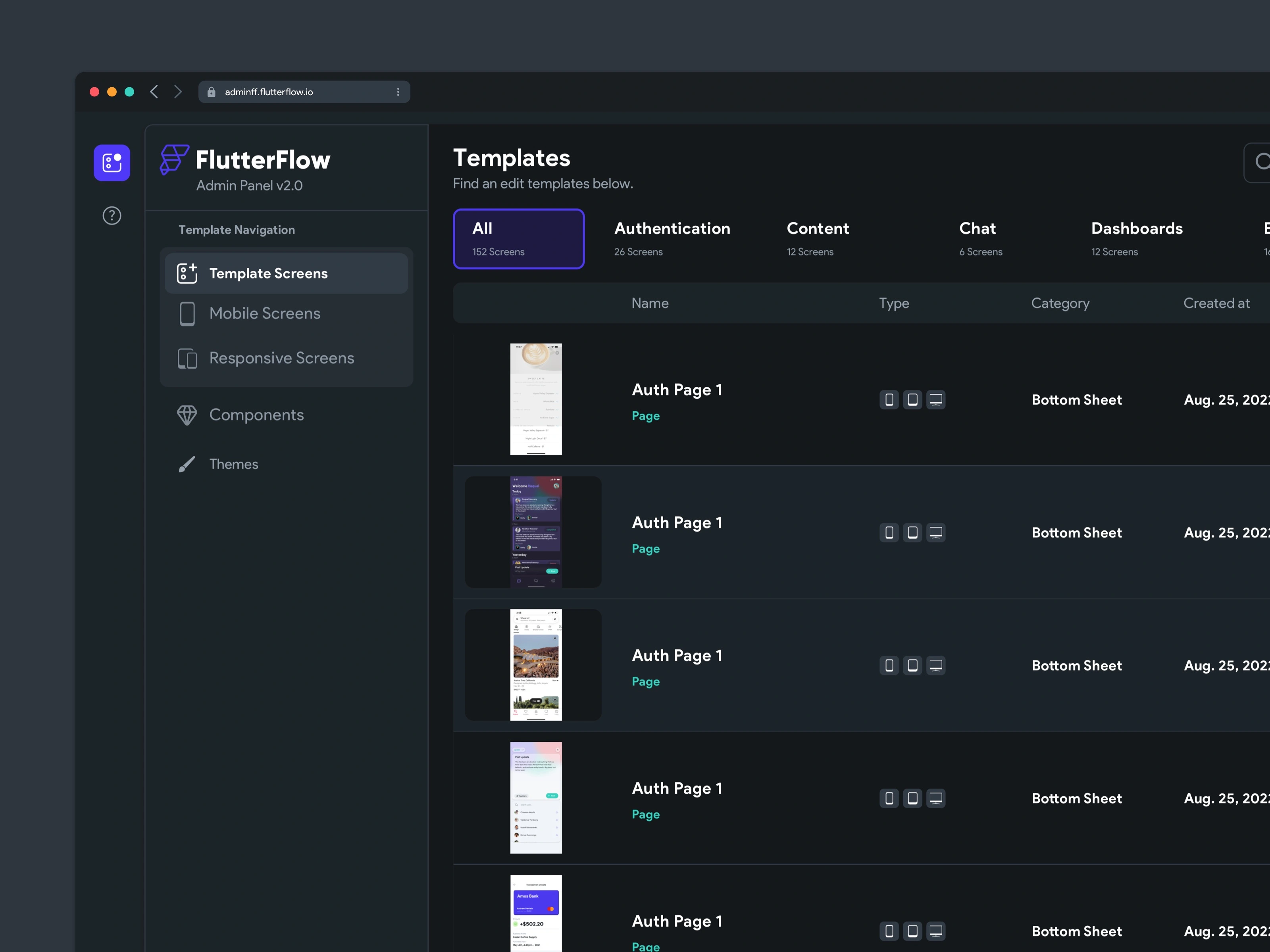1270x952 pixels.
Task: Click tablet type icon in second row
Action: [912, 532]
